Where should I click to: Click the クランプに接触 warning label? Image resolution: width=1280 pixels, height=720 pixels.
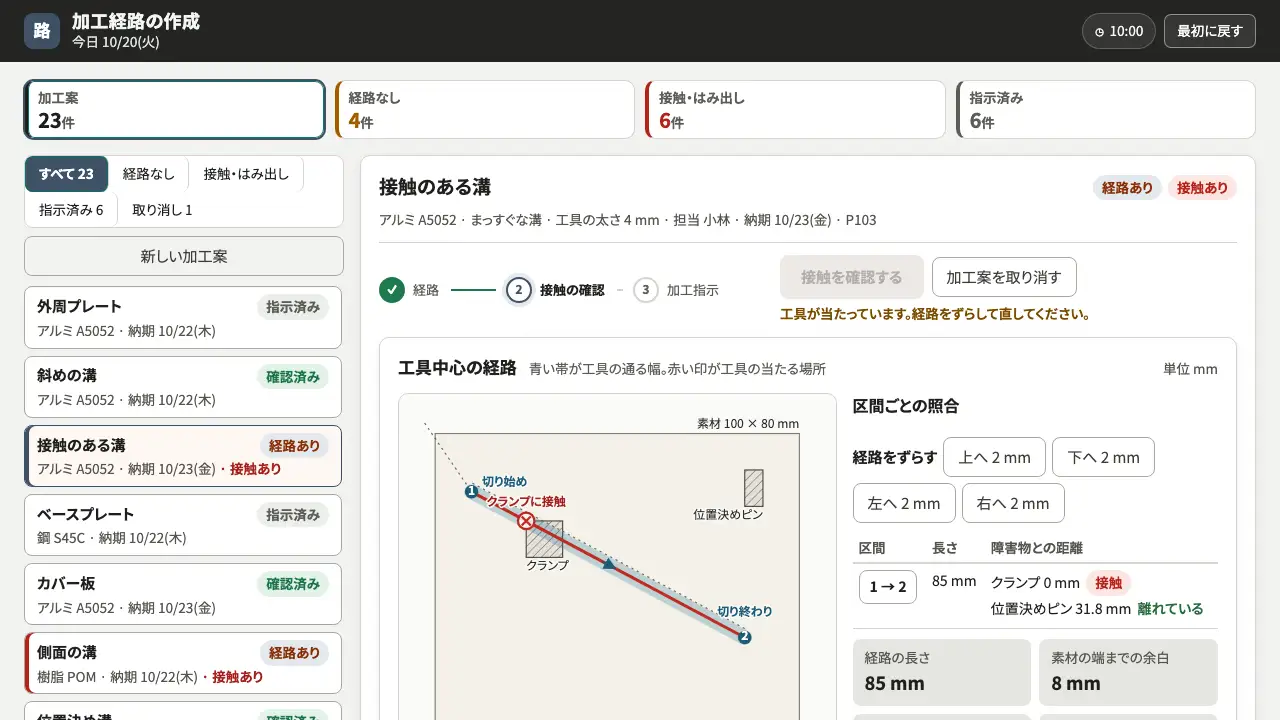(526, 501)
